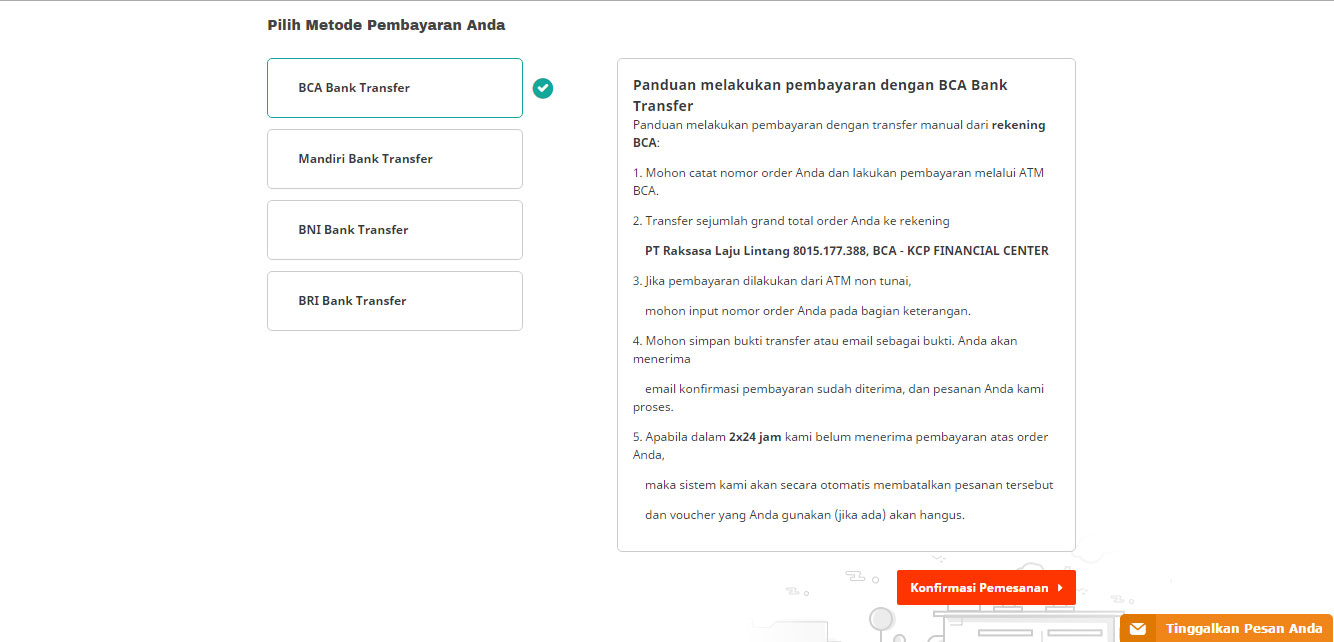Click the arrow icon inside Konfirmasi Pemesanan
This screenshot has width=1334, height=642.
click(x=1062, y=587)
